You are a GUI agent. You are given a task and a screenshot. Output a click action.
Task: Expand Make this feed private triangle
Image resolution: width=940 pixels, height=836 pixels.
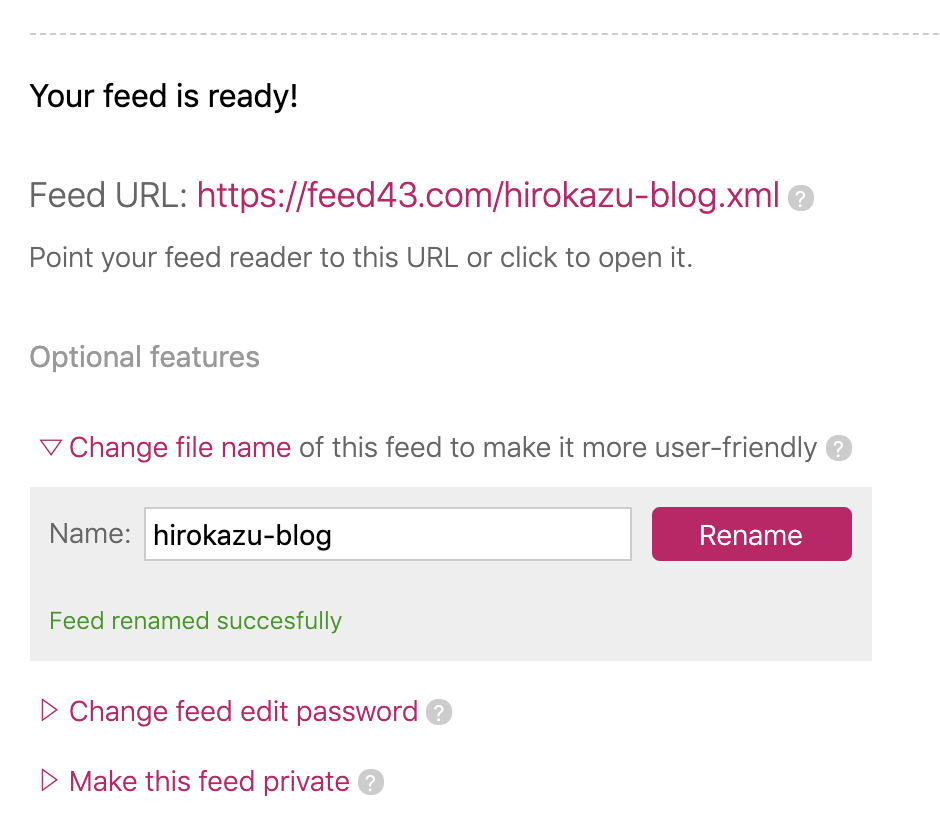pos(49,781)
